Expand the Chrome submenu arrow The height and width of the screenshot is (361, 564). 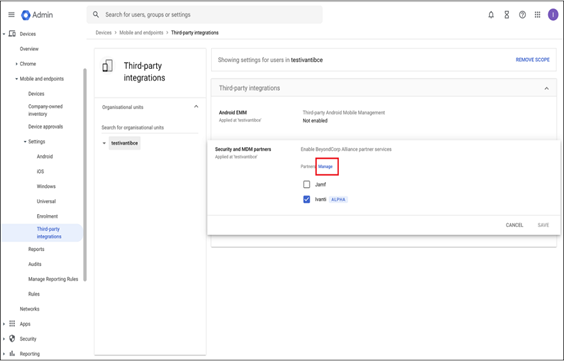[16, 64]
